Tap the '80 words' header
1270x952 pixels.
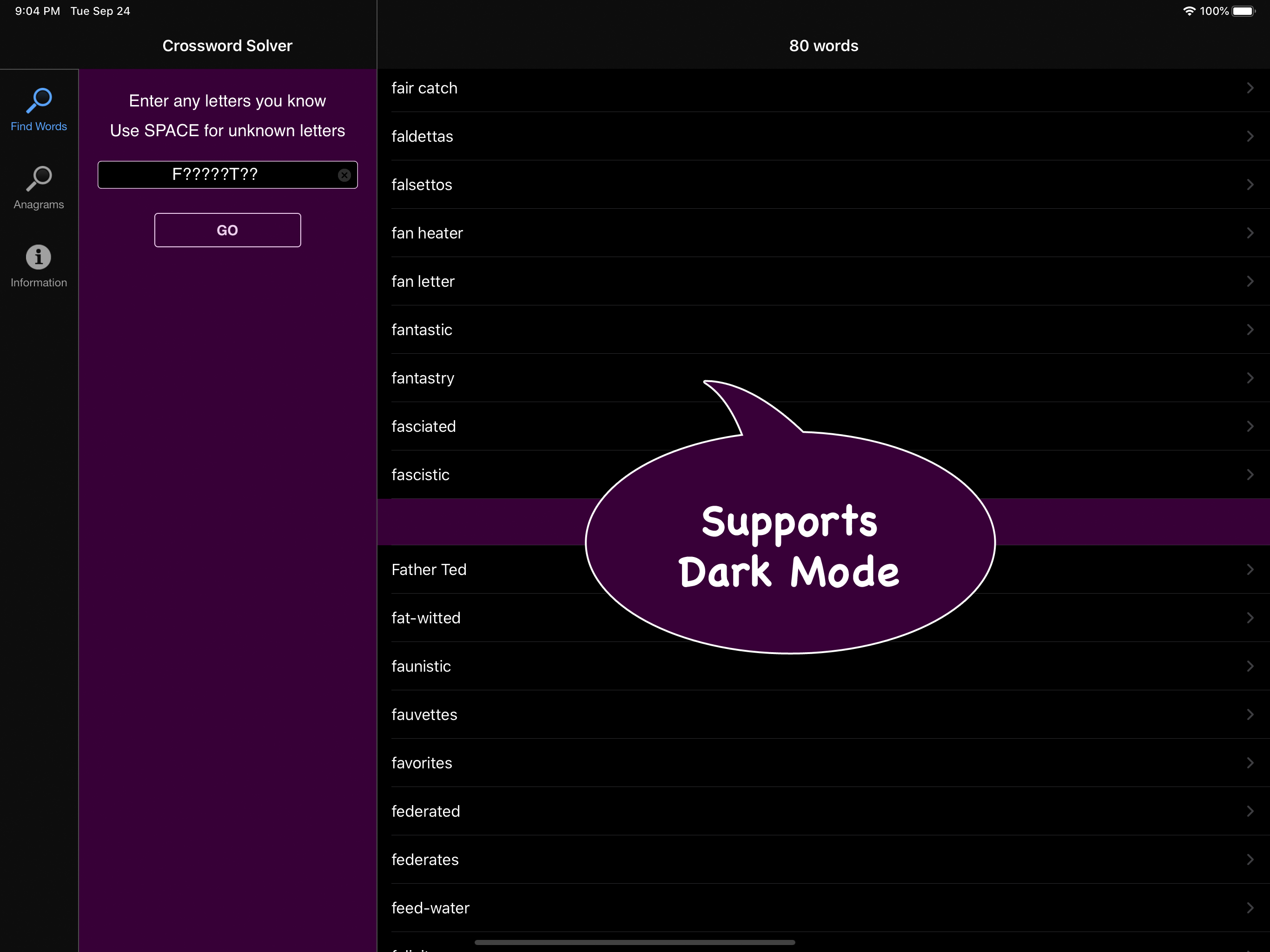(x=823, y=46)
